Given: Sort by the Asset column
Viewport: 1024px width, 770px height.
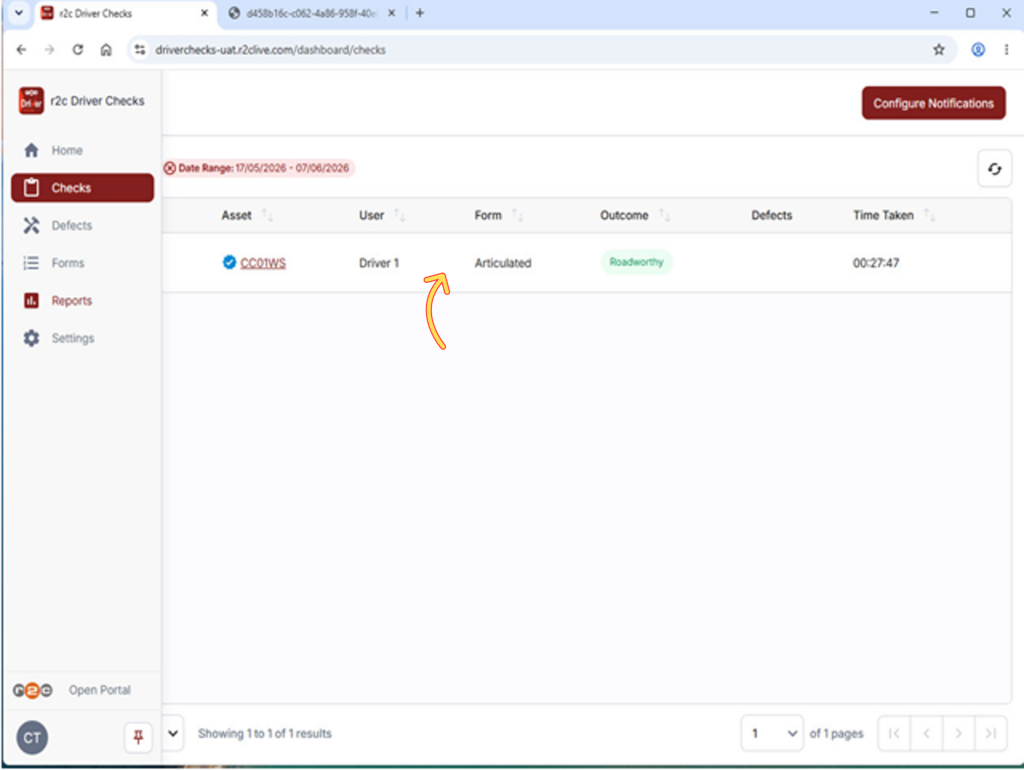Looking at the screenshot, I should click(x=268, y=216).
